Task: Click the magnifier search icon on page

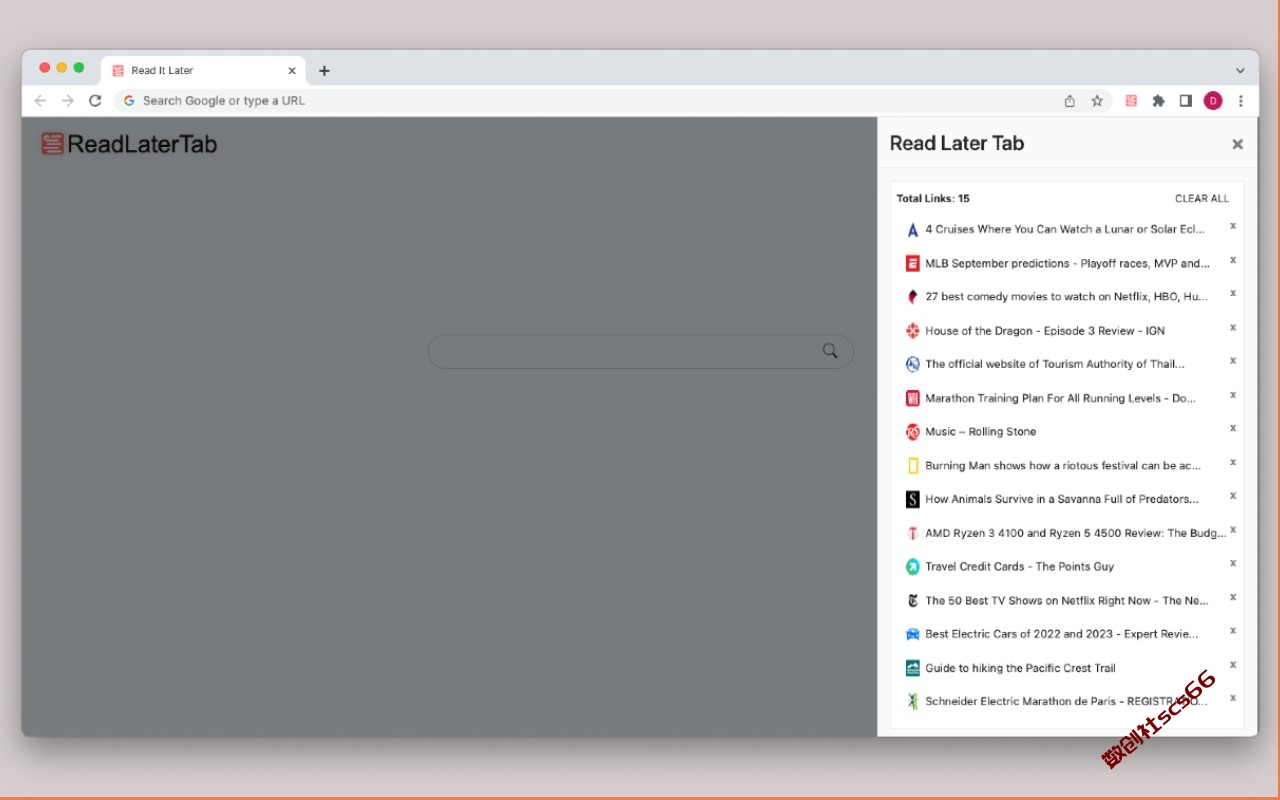Action: (x=830, y=351)
